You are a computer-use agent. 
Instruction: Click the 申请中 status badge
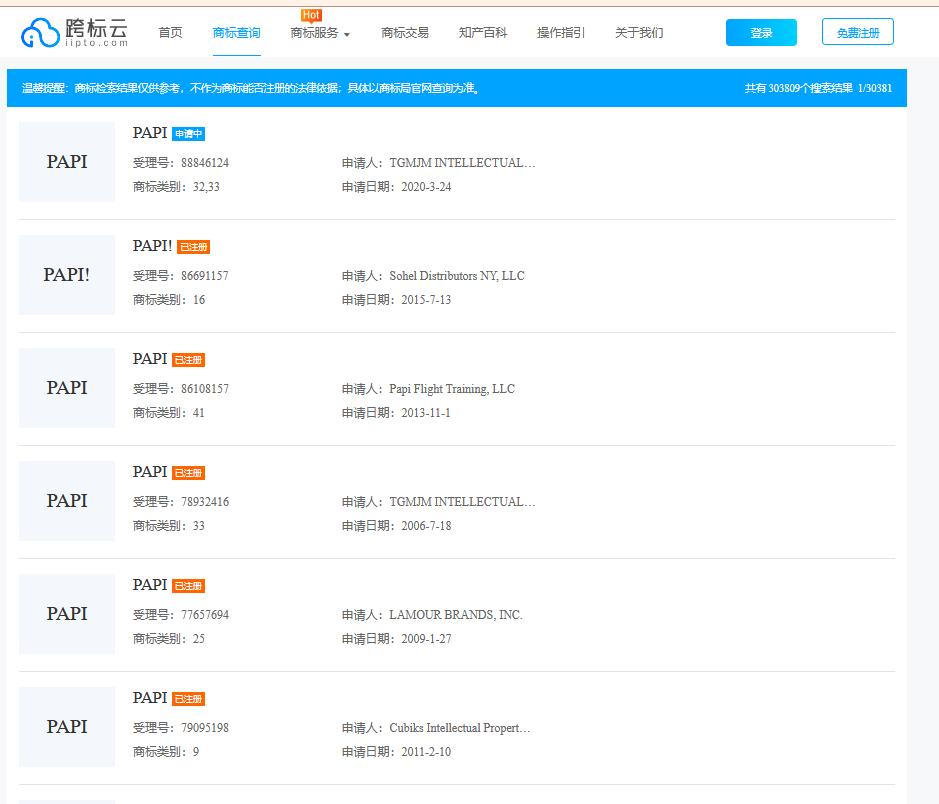click(x=188, y=134)
